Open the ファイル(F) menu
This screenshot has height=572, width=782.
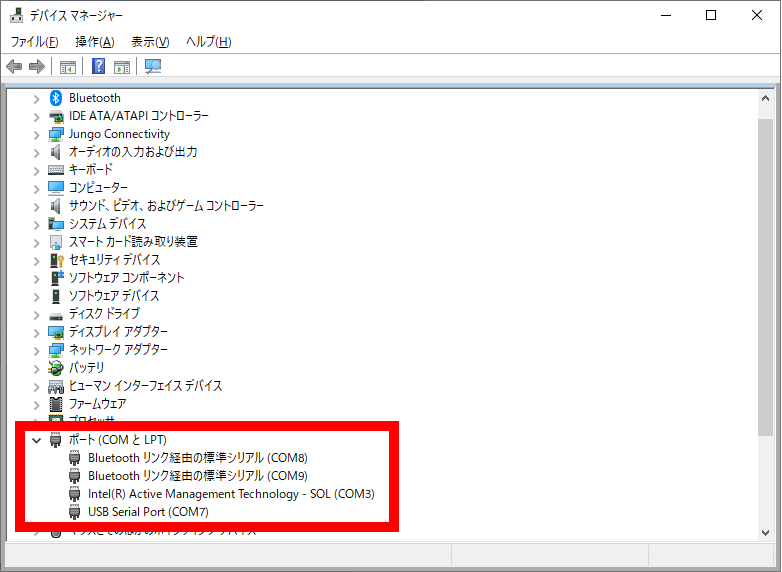click(x=34, y=42)
